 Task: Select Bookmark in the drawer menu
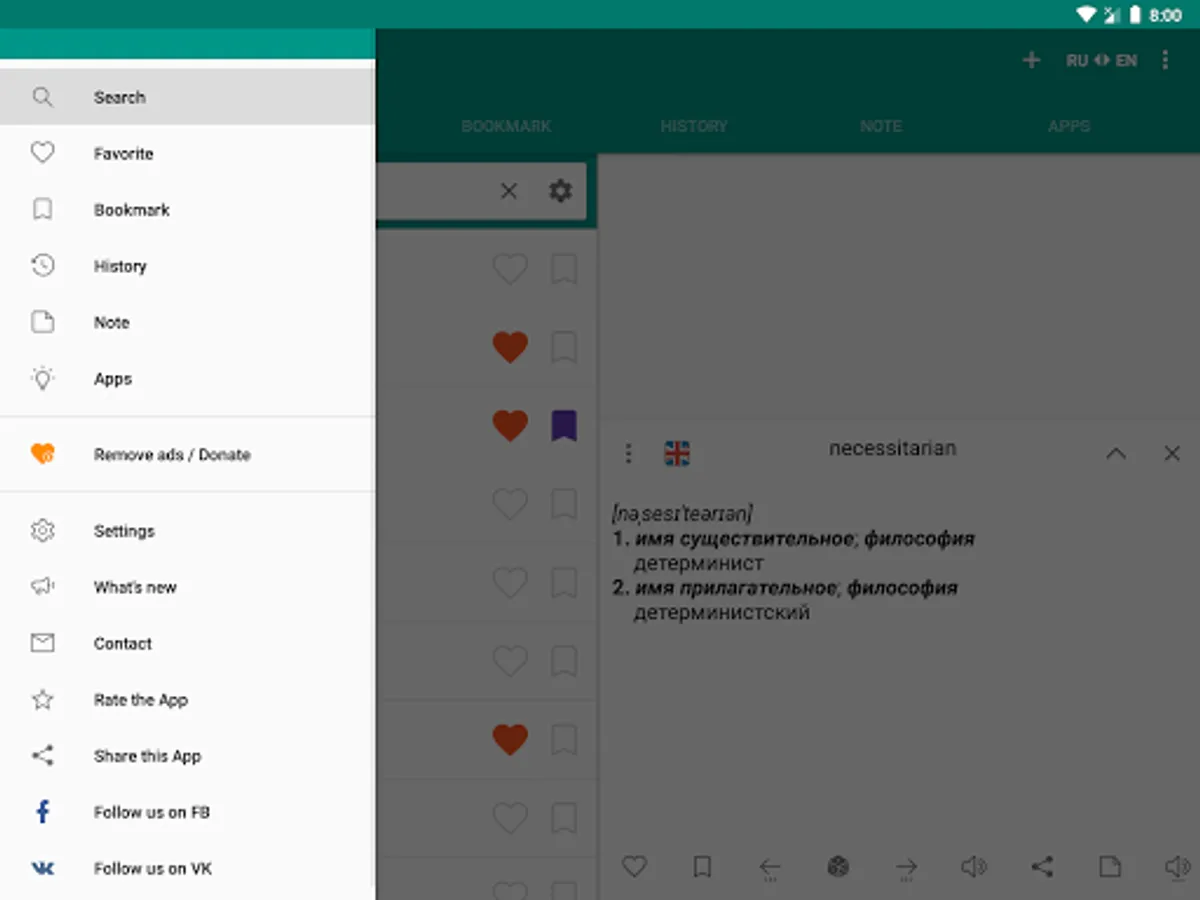[187, 210]
